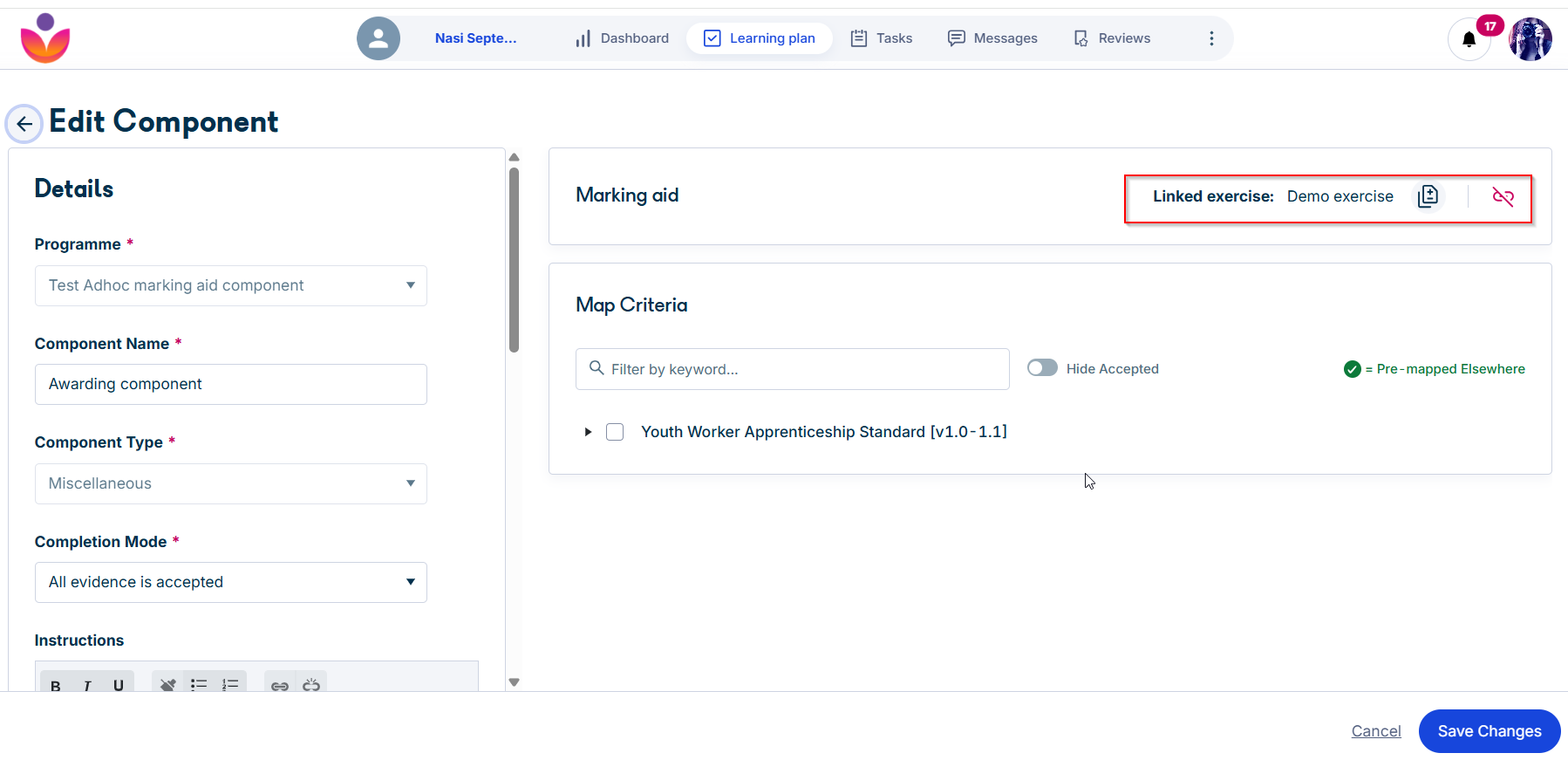Click the Youth Worker Apprenticeship Standard label
Screen dimensions: 1568x760
(824, 432)
